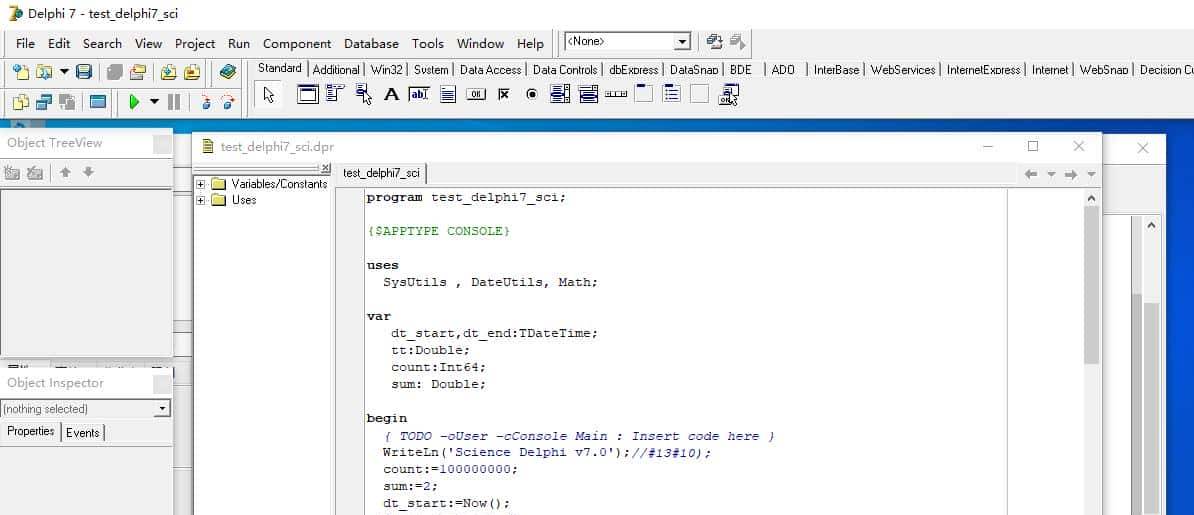Select the GroupBox component icon
The height and width of the screenshot is (515, 1194).
click(644, 94)
